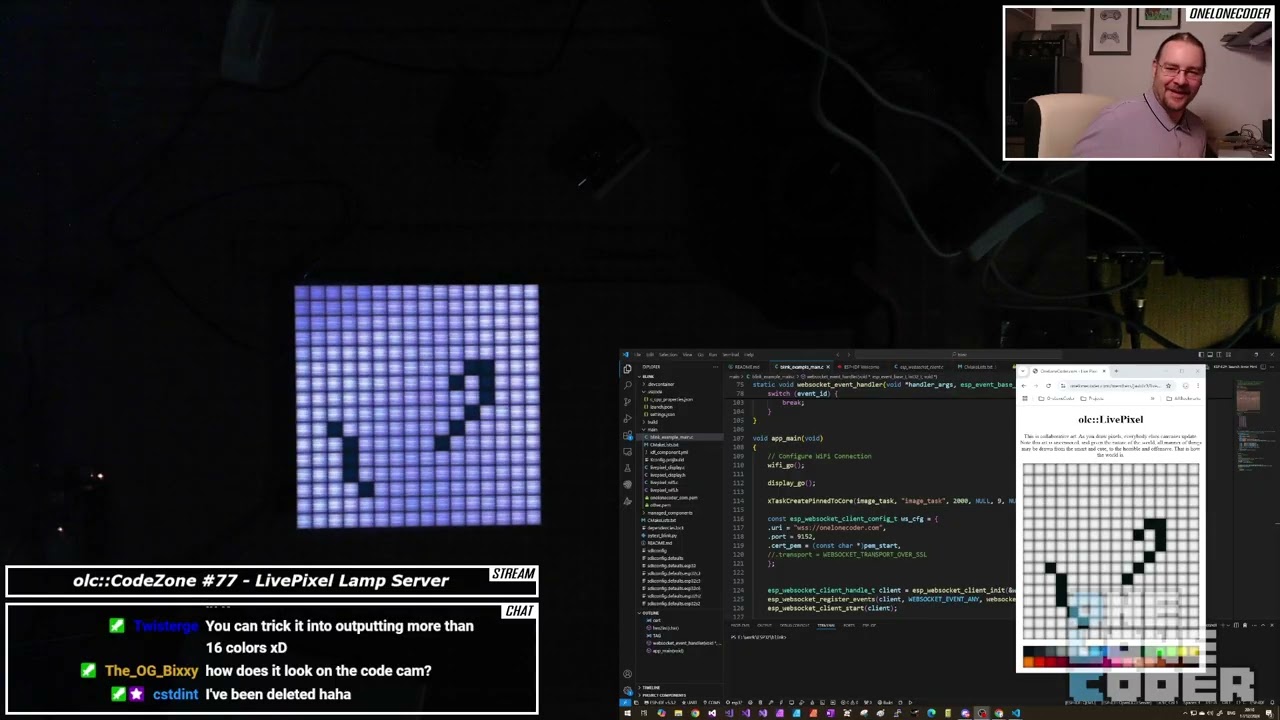
Task: Open the File menu in VS Code
Action: point(638,355)
